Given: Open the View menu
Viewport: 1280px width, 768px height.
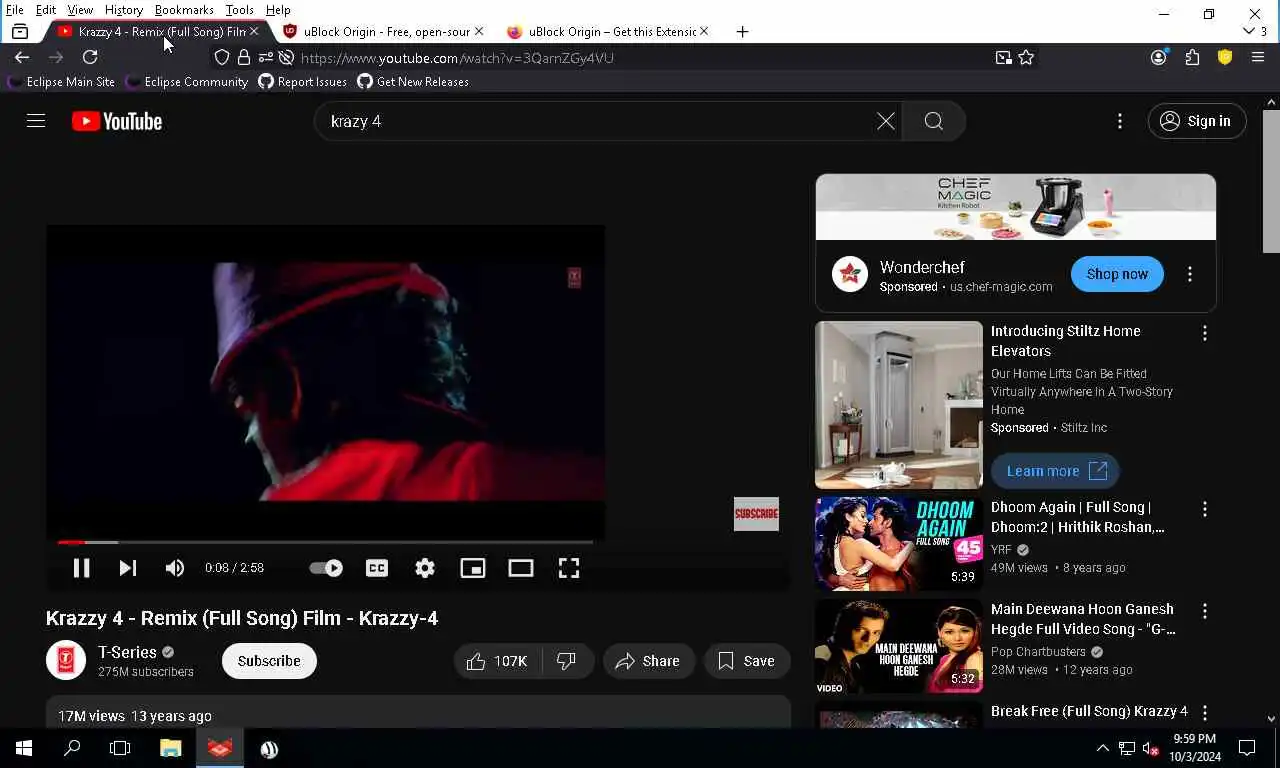Looking at the screenshot, I should [80, 10].
